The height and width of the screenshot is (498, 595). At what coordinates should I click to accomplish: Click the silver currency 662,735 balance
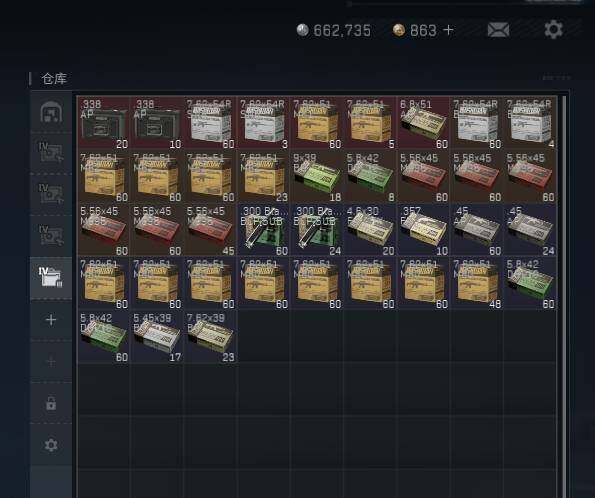[334, 30]
